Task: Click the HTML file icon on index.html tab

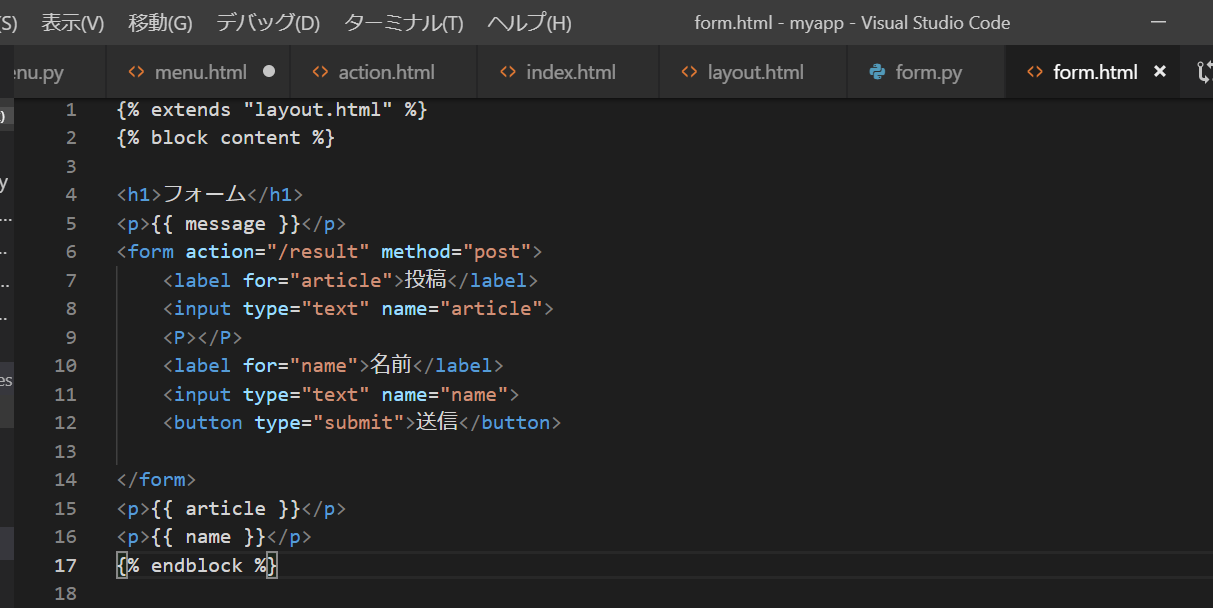Action: pyautogui.click(x=508, y=72)
